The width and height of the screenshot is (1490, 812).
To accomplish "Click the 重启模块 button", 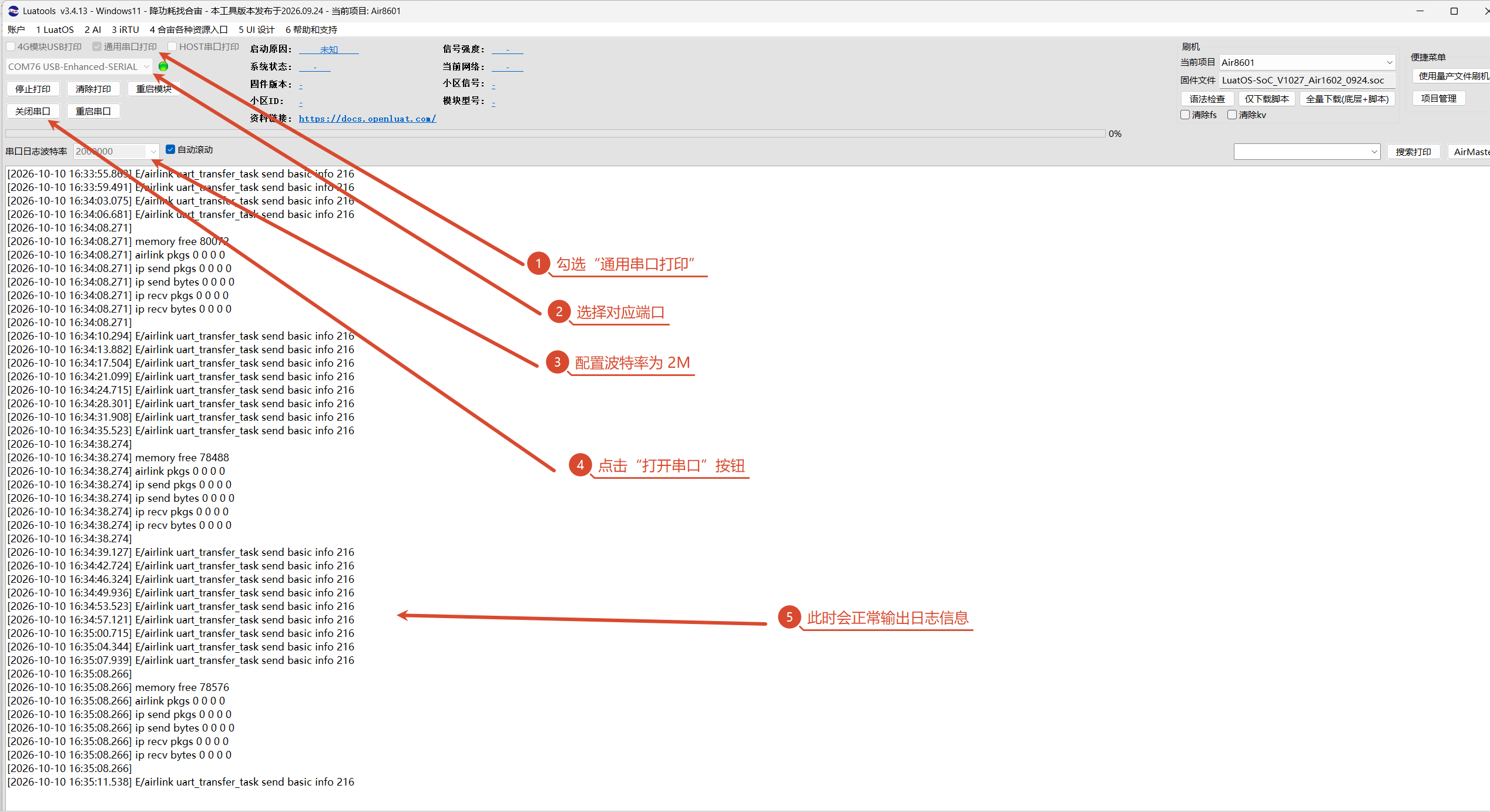I will click(x=154, y=89).
